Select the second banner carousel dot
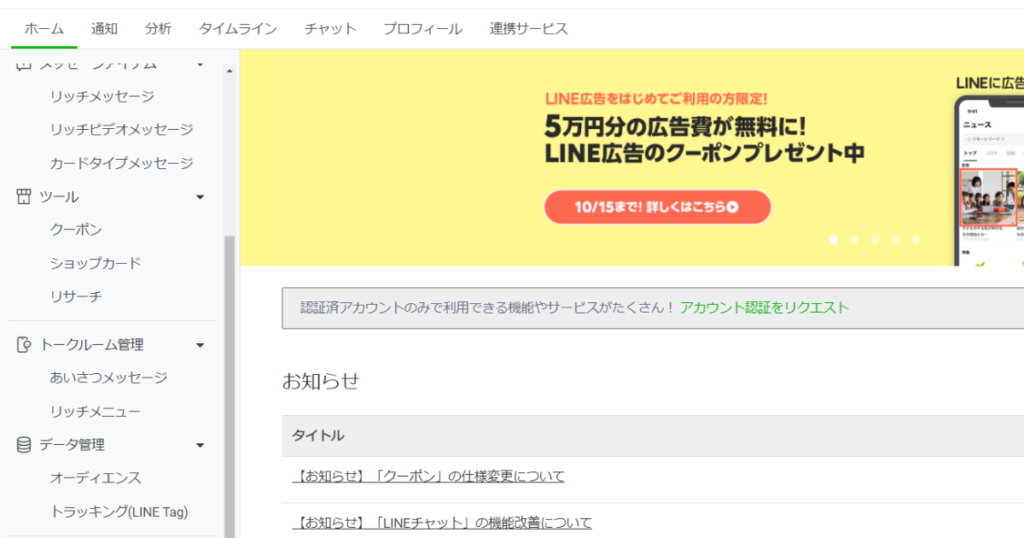Screen dimensions: 1024x538 coord(854,240)
